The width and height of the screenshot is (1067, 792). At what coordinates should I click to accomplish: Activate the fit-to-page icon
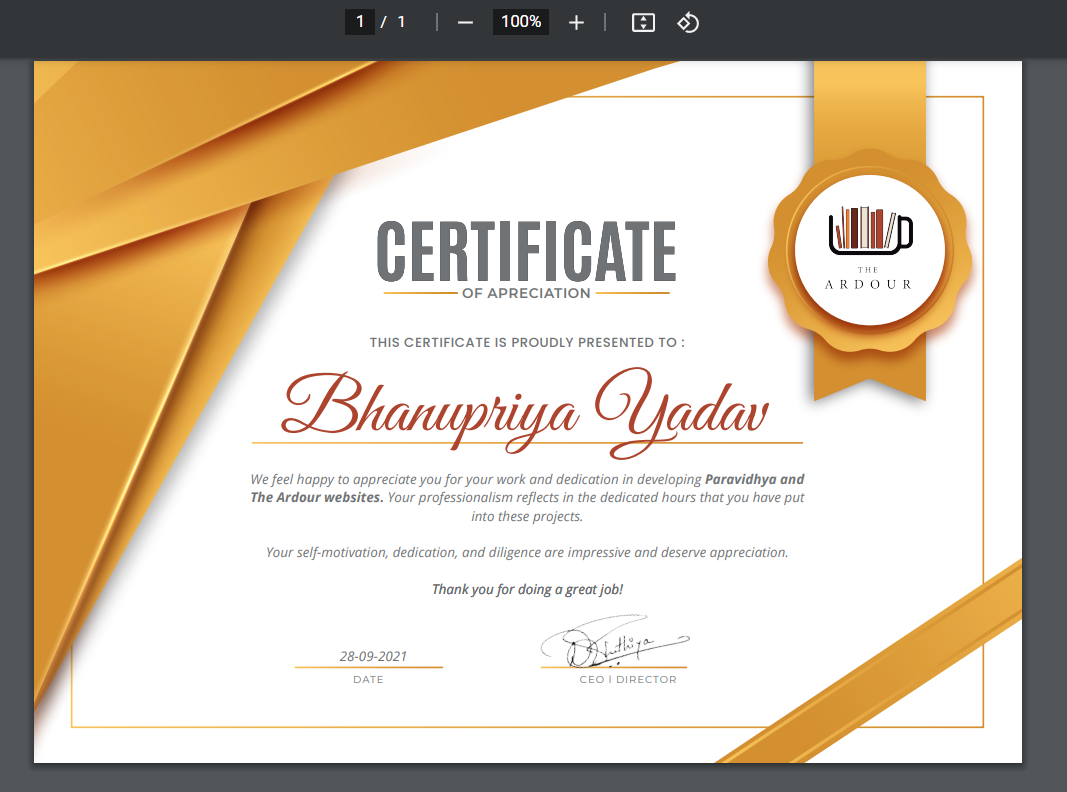pos(642,21)
